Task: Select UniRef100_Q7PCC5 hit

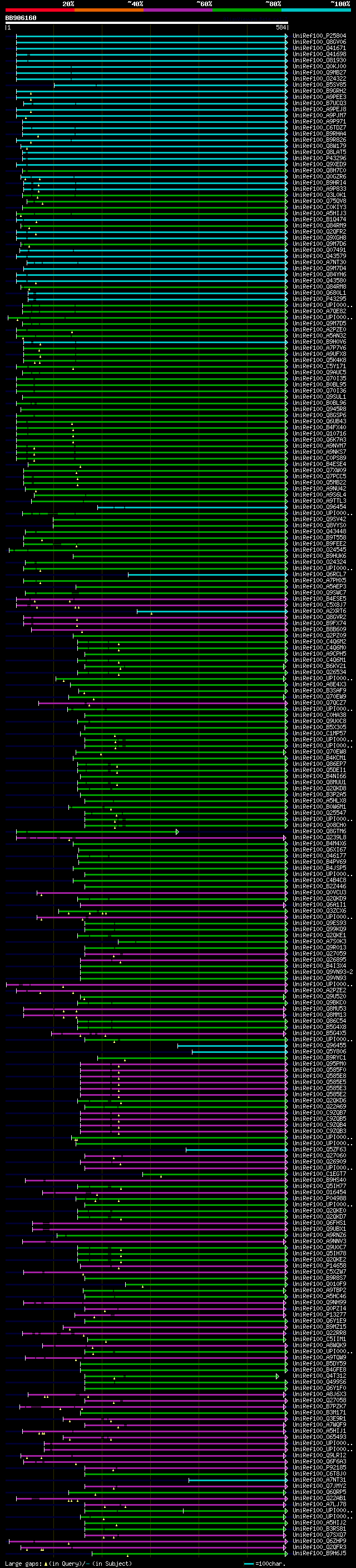Action: [319, 476]
